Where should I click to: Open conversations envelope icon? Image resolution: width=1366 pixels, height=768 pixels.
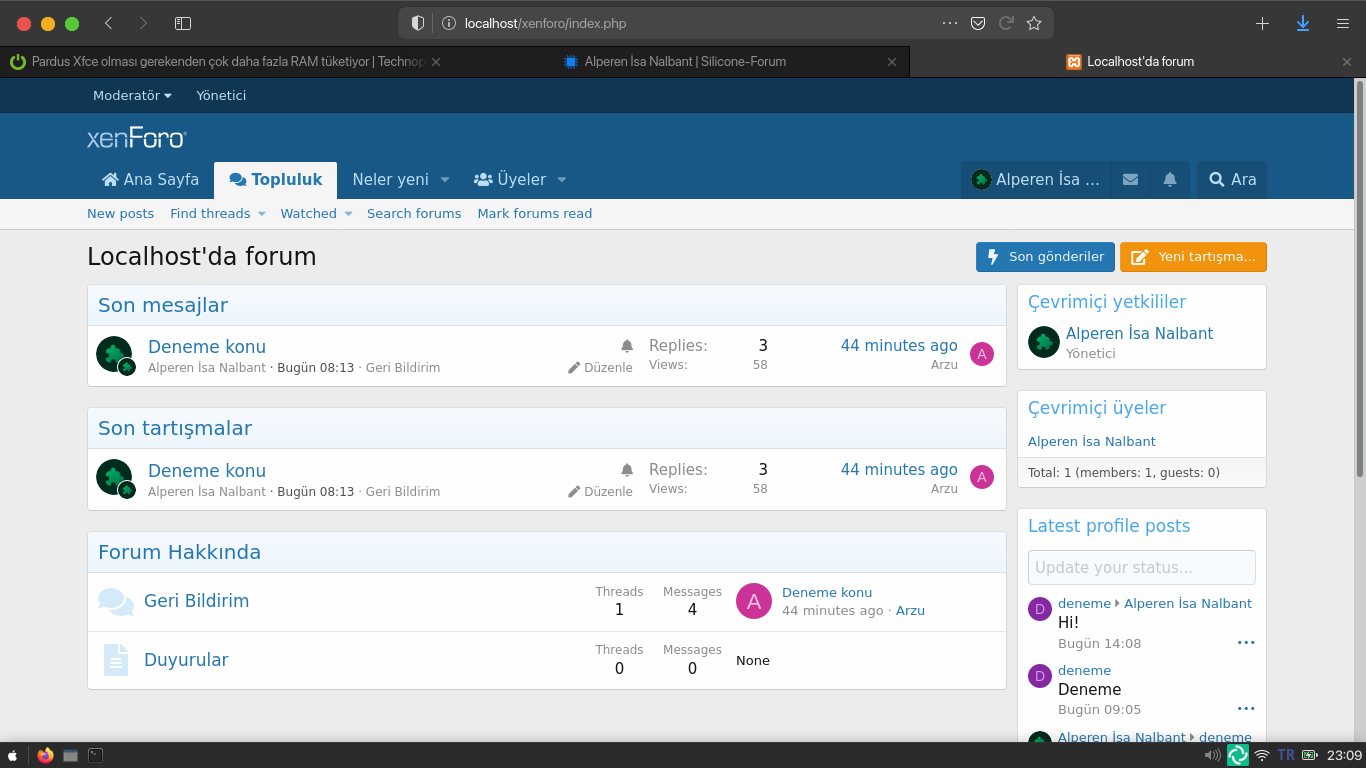tap(1130, 180)
